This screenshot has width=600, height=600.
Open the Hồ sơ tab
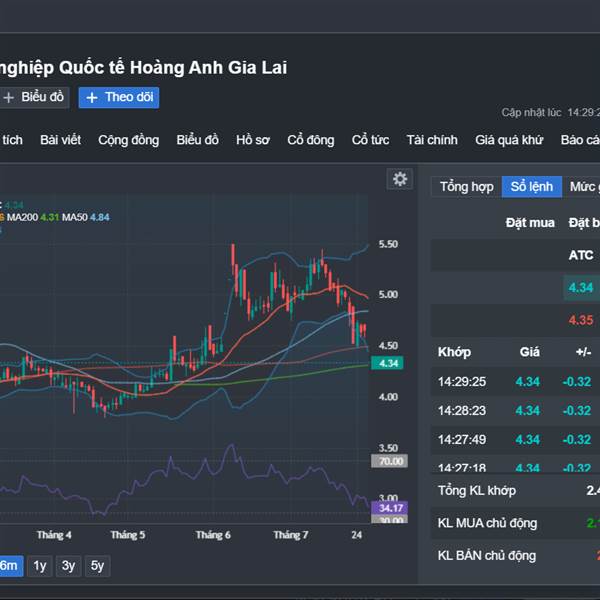point(253,140)
